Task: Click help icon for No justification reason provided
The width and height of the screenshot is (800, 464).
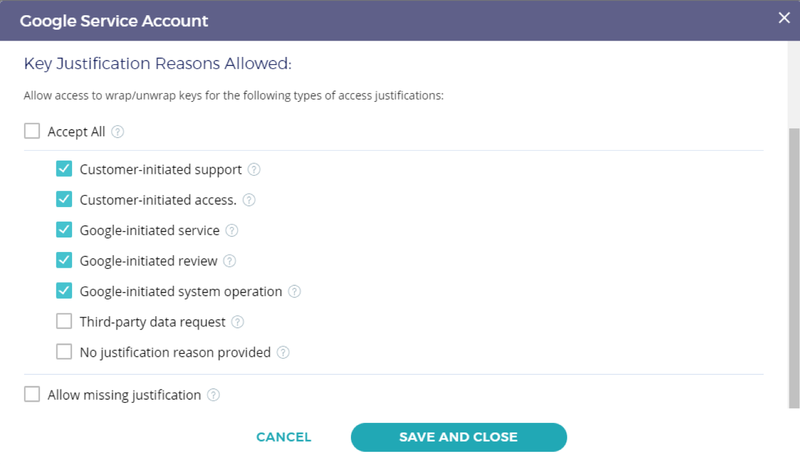Action: click(283, 352)
